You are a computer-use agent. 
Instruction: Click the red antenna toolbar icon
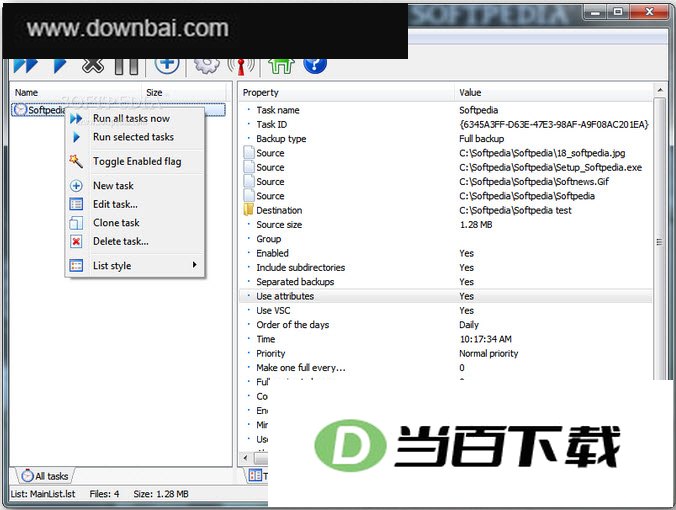point(241,66)
